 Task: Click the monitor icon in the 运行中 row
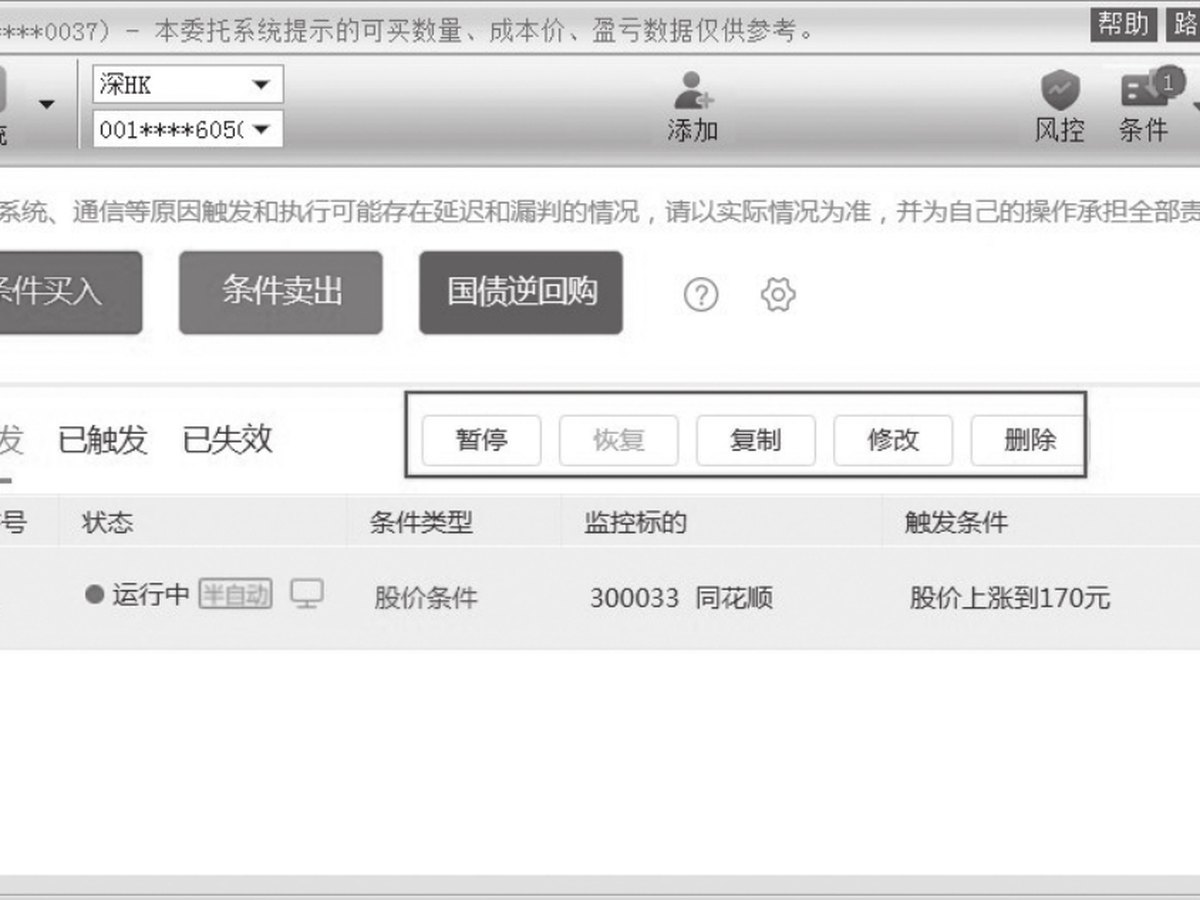point(307,594)
